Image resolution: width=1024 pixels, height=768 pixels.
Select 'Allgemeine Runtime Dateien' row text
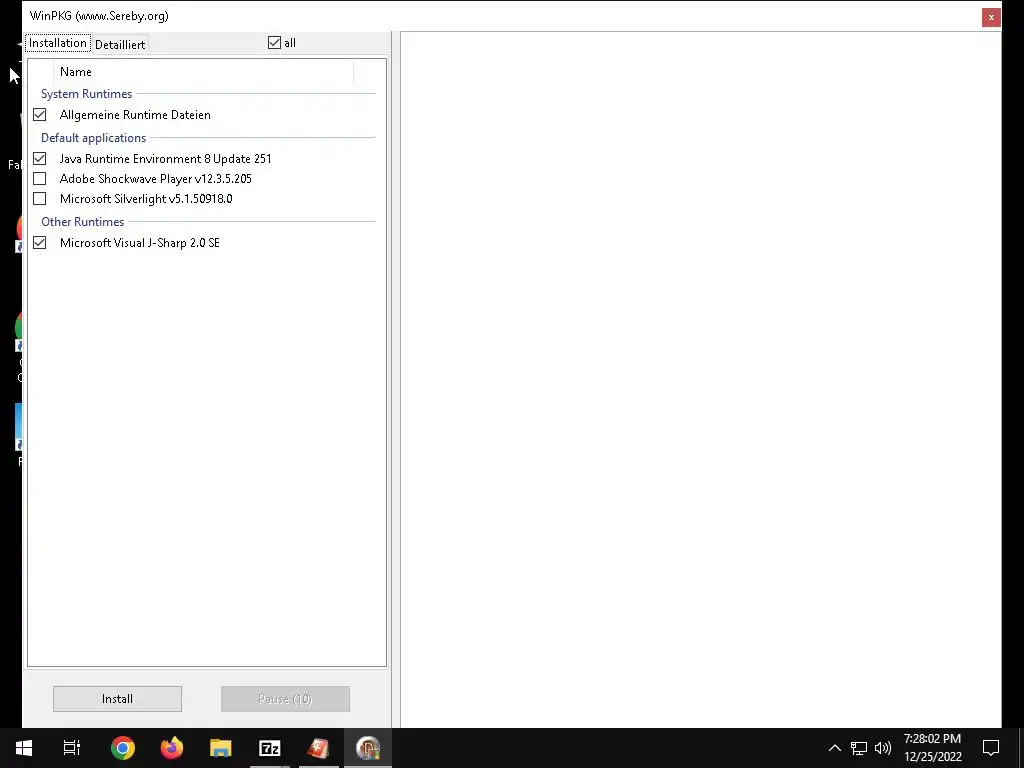pos(135,115)
